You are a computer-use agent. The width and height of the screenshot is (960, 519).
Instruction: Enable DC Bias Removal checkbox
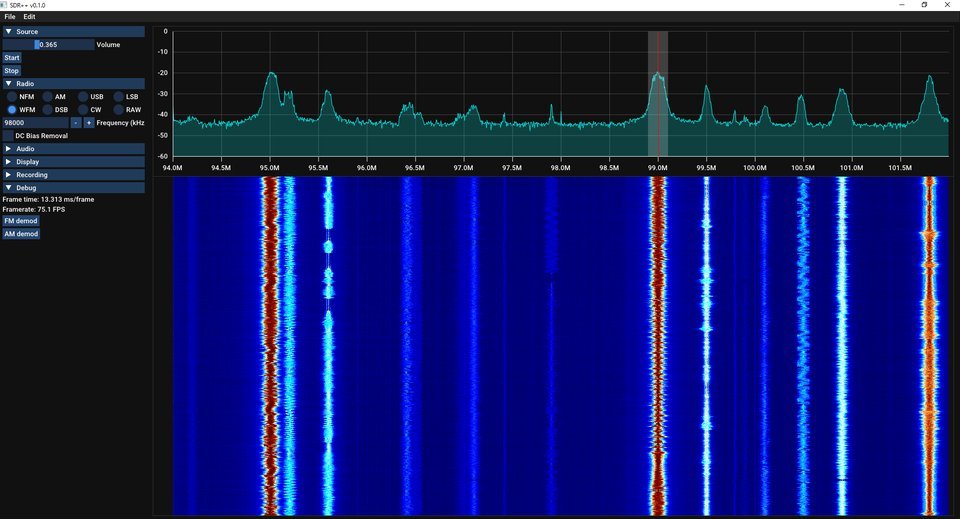[x=8, y=136]
